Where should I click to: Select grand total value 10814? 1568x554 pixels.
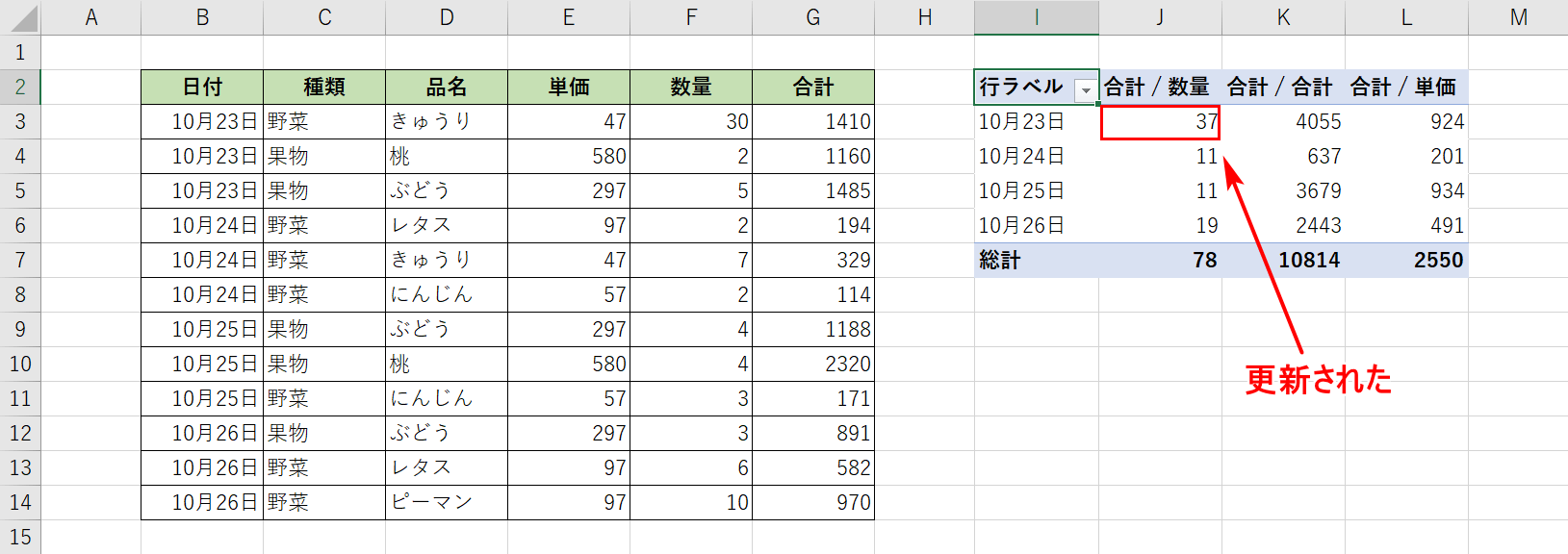pyautogui.click(x=1283, y=260)
